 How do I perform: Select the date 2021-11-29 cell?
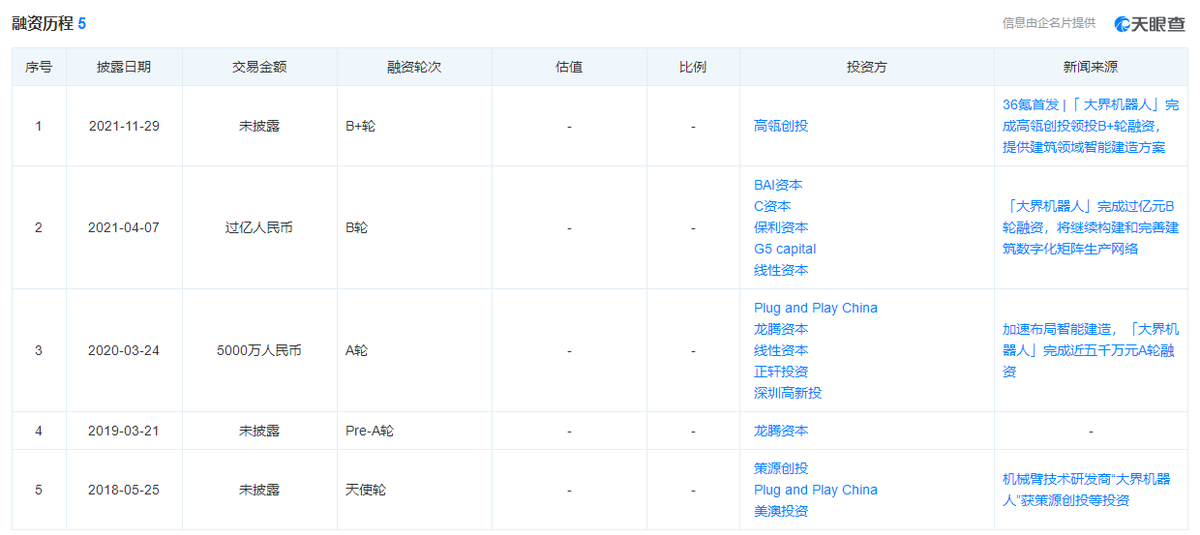click(x=124, y=126)
